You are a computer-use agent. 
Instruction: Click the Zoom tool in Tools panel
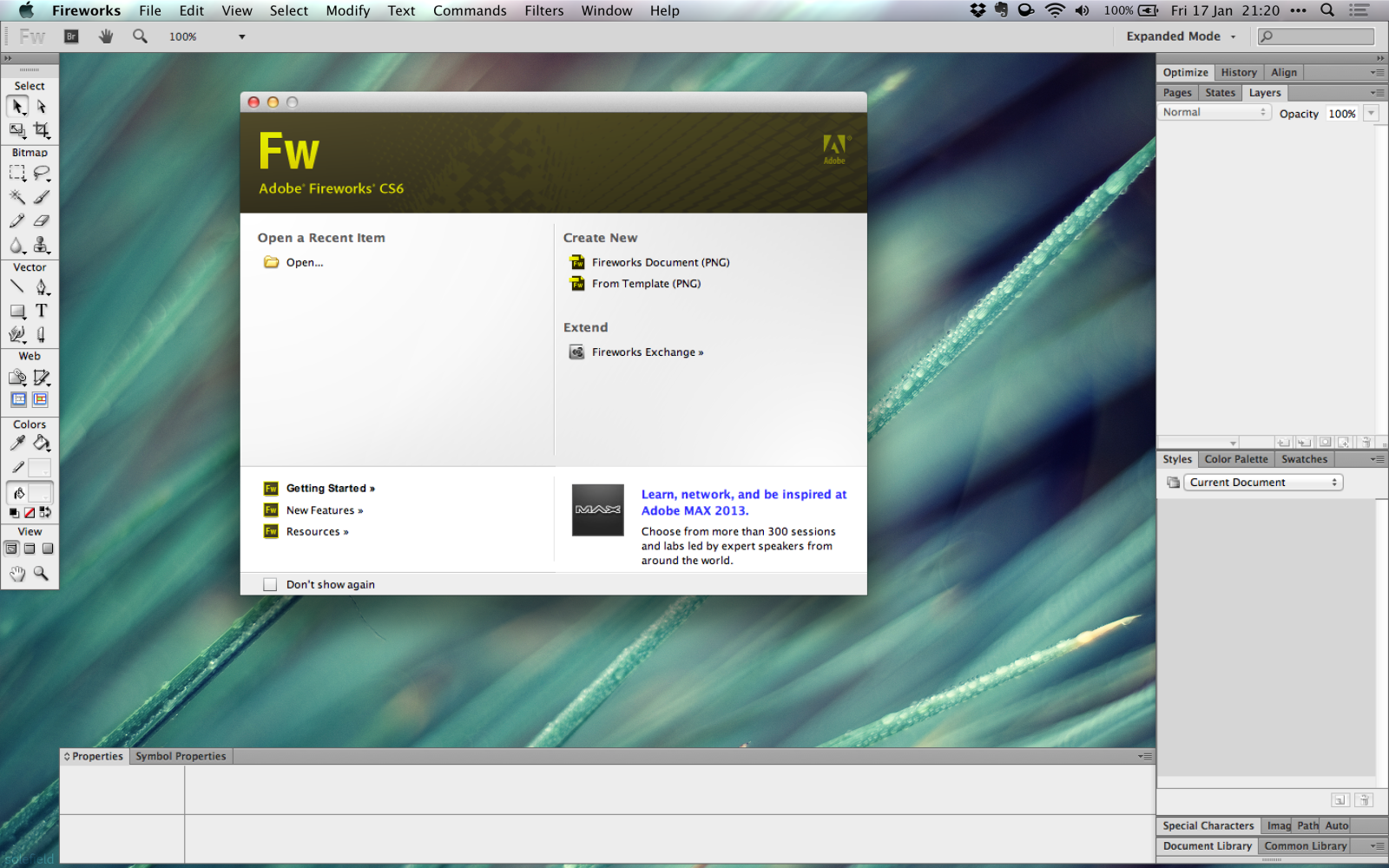pos(41,574)
